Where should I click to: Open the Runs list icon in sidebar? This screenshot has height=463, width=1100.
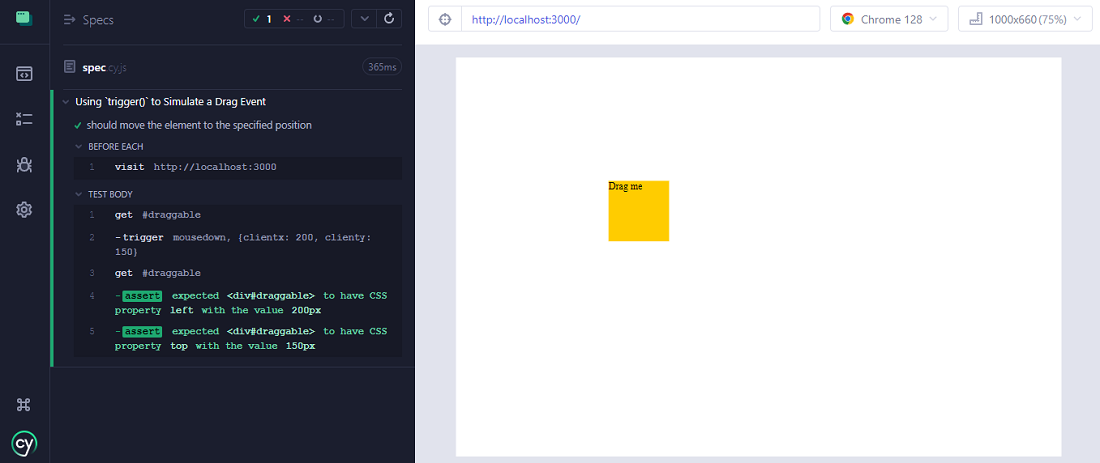point(25,119)
